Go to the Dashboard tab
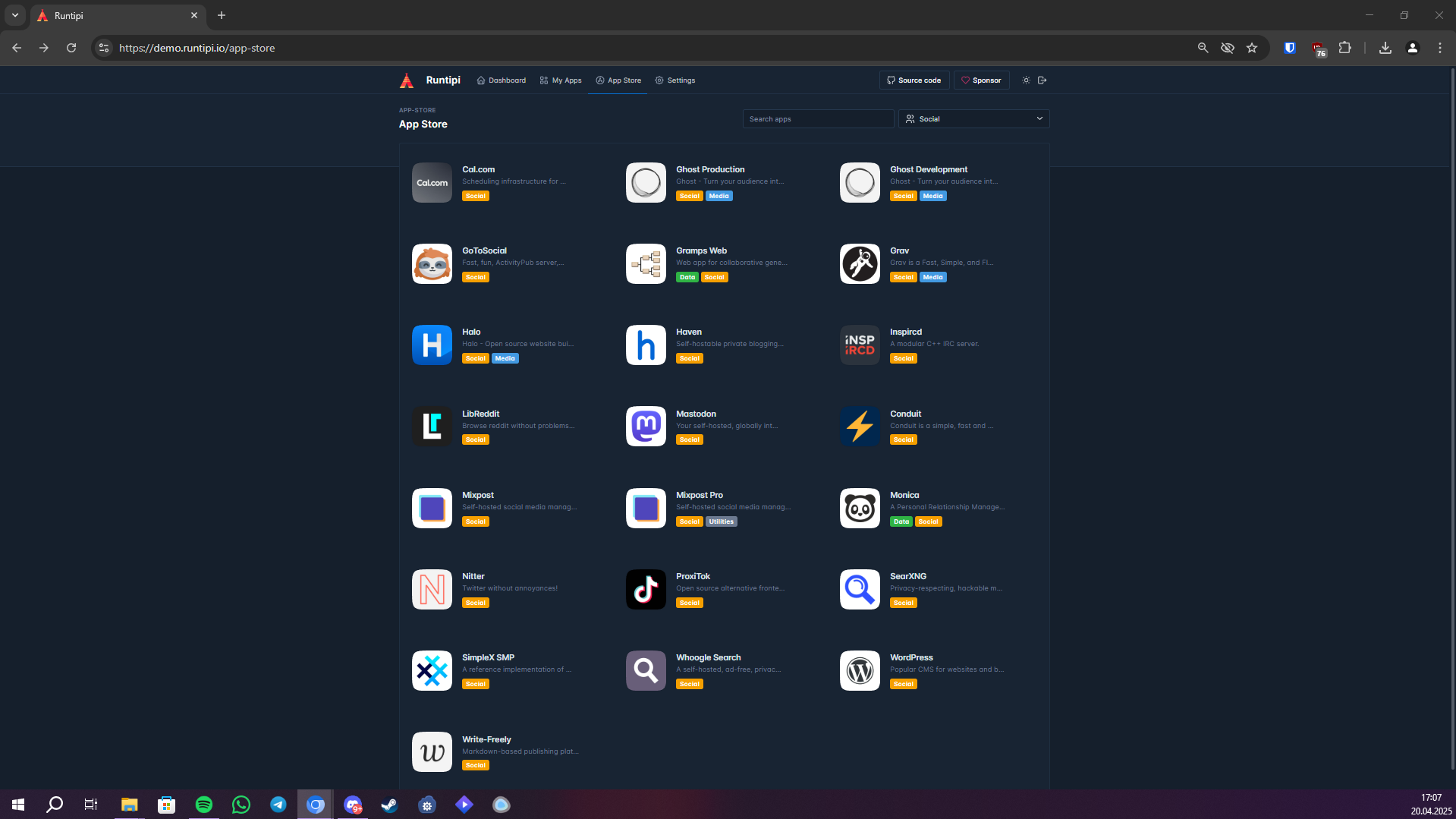This screenshot has width=1456, height=819. 501,80
